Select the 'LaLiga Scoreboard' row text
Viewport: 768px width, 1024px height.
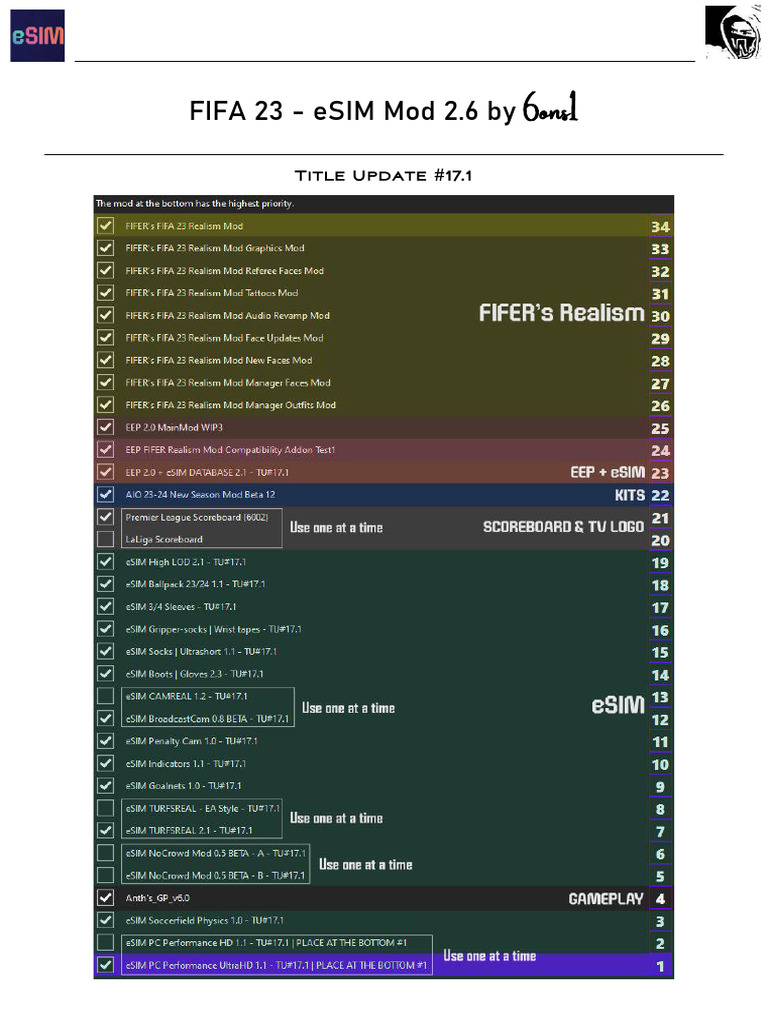164,539
